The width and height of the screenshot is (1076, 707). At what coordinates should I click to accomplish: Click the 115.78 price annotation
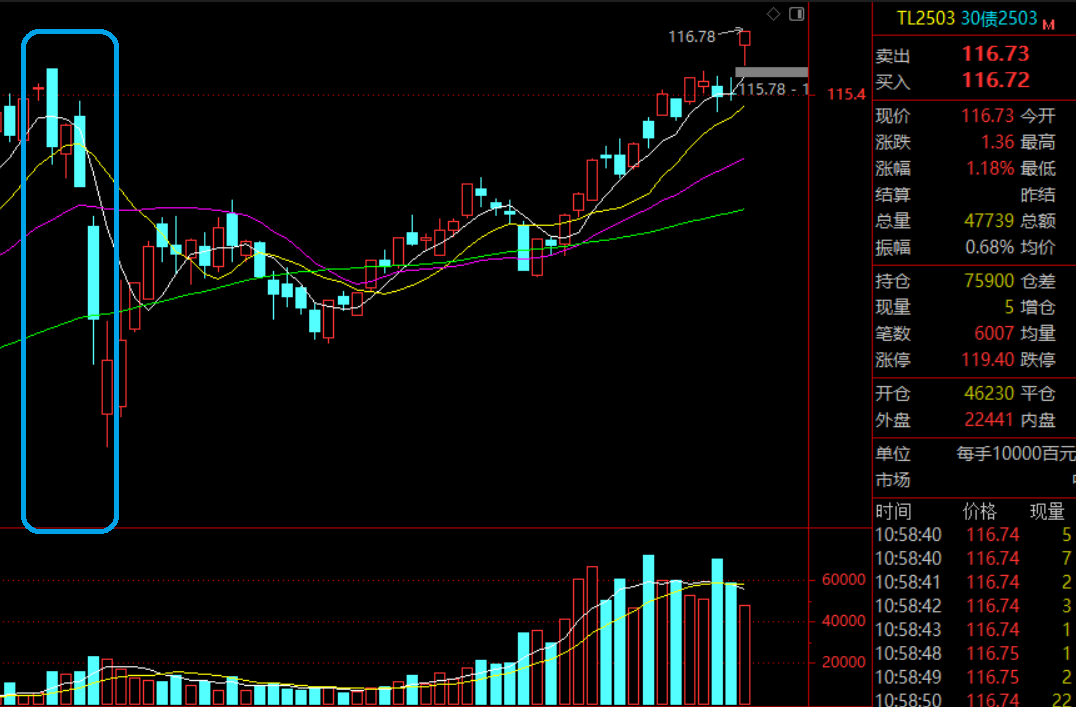pyautogui.click(x=773, y=89)
